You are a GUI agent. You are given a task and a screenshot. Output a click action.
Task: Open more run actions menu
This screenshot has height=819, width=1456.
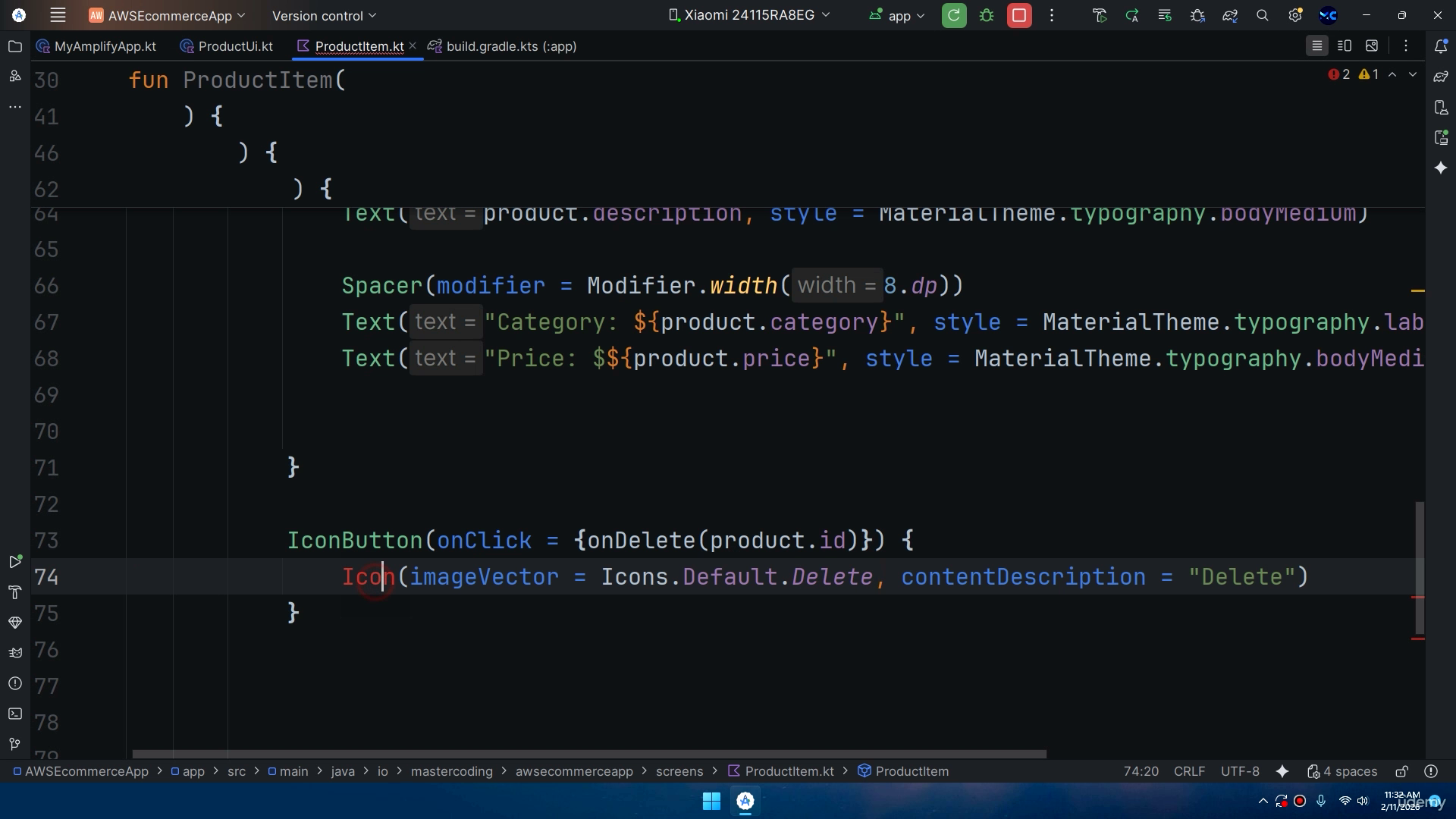[x=1052, y=15]
